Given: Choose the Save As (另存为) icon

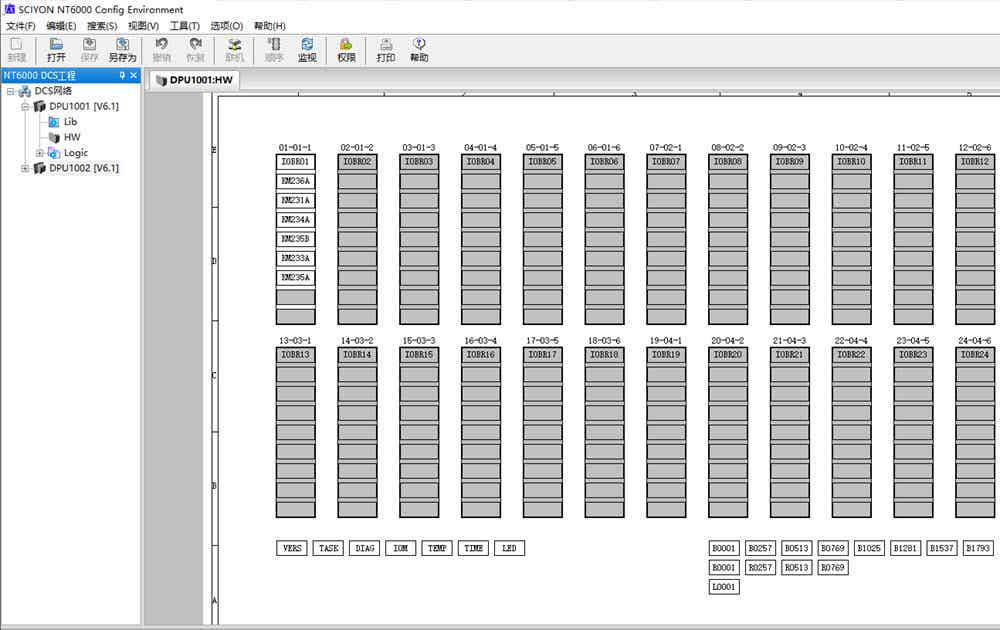Looking at the screenshot, I should (122, 50).
